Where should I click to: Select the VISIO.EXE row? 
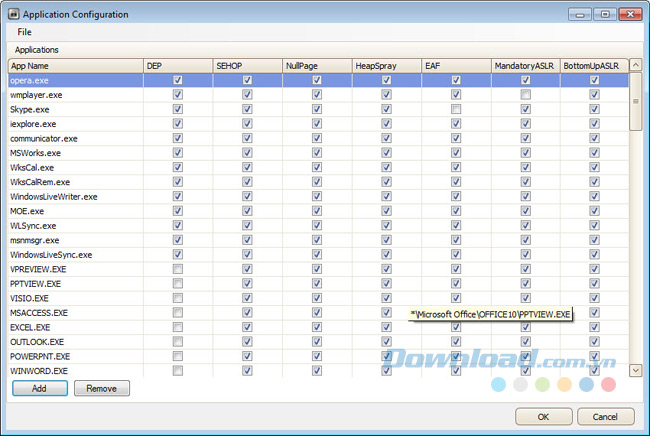[x=318, y=298]
